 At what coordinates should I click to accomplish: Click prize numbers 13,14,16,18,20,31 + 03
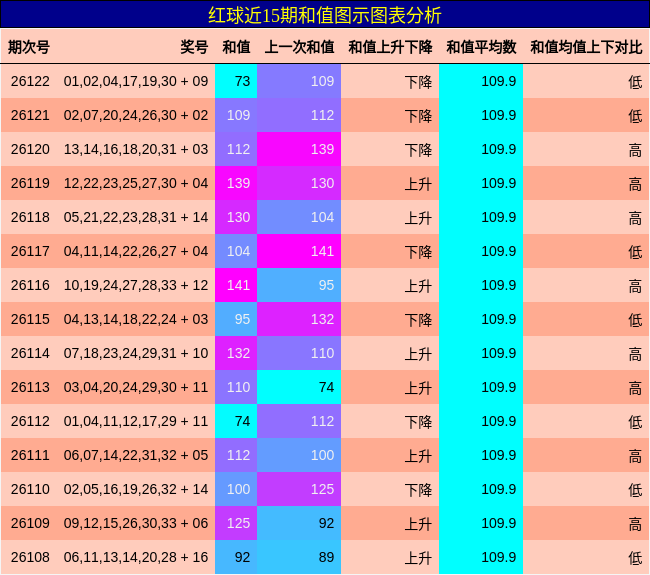coord(136,149)
